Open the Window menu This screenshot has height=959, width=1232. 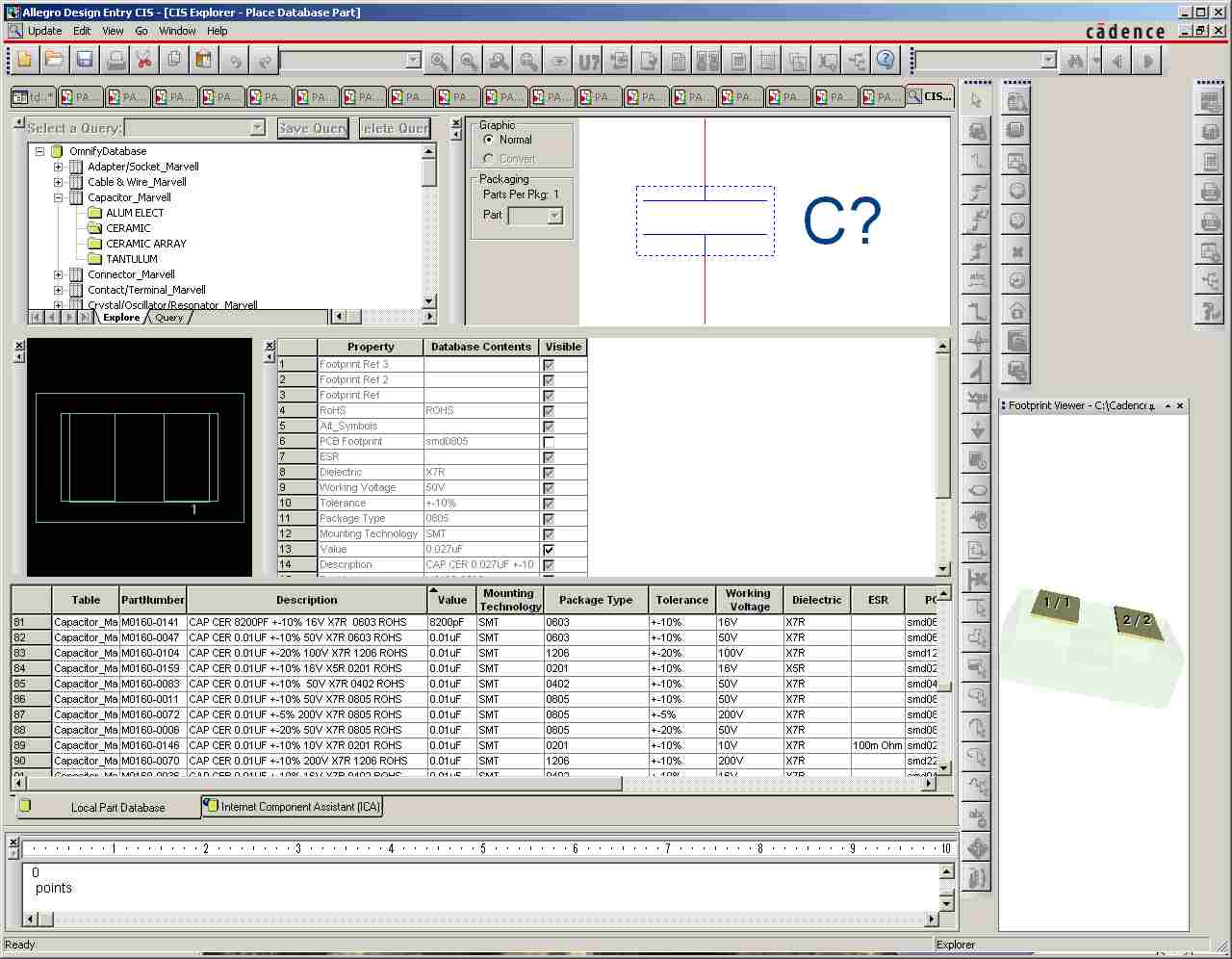[177, 31]
